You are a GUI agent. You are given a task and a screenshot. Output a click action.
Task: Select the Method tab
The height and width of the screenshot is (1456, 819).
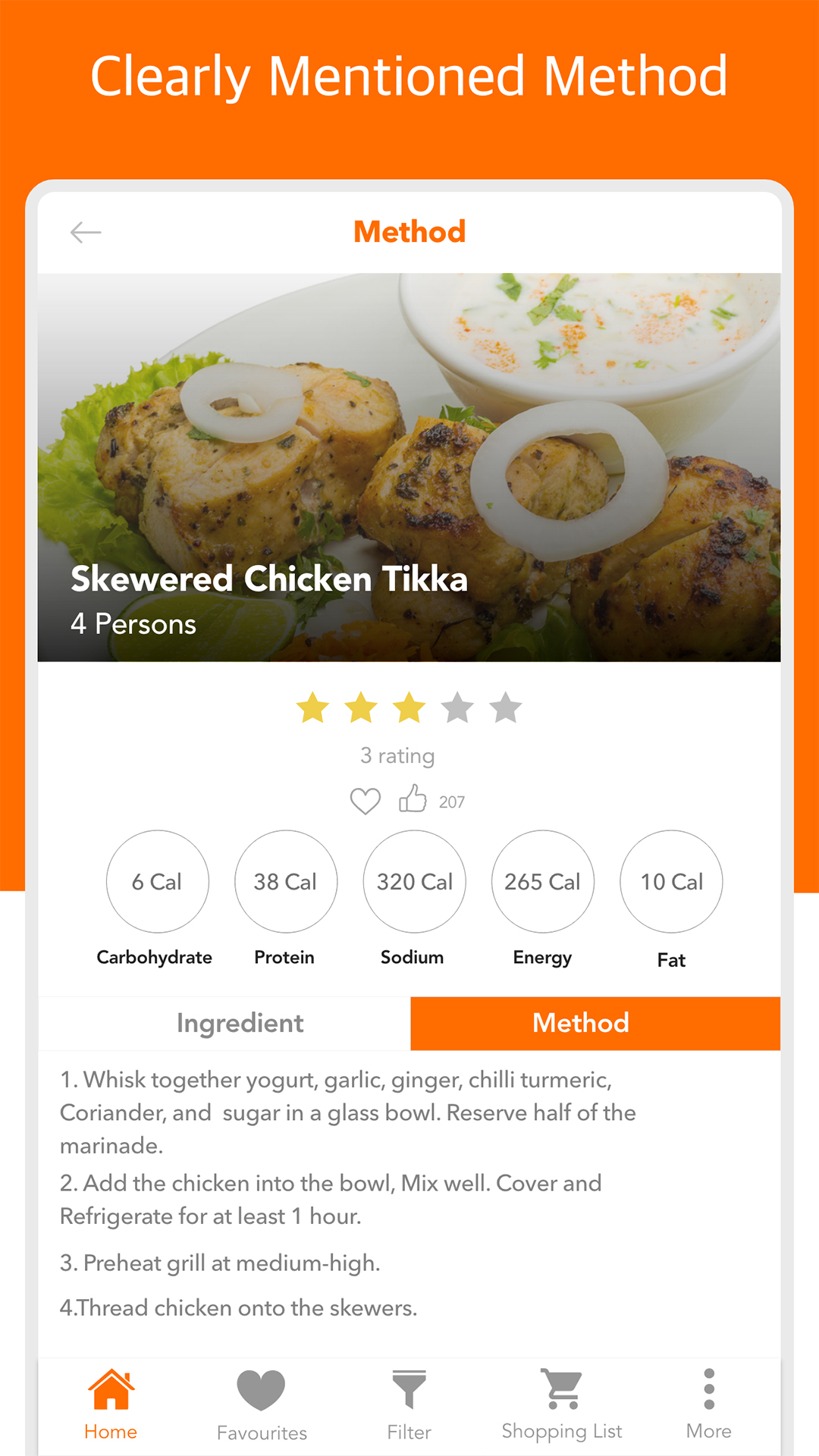click(580, 1023)
